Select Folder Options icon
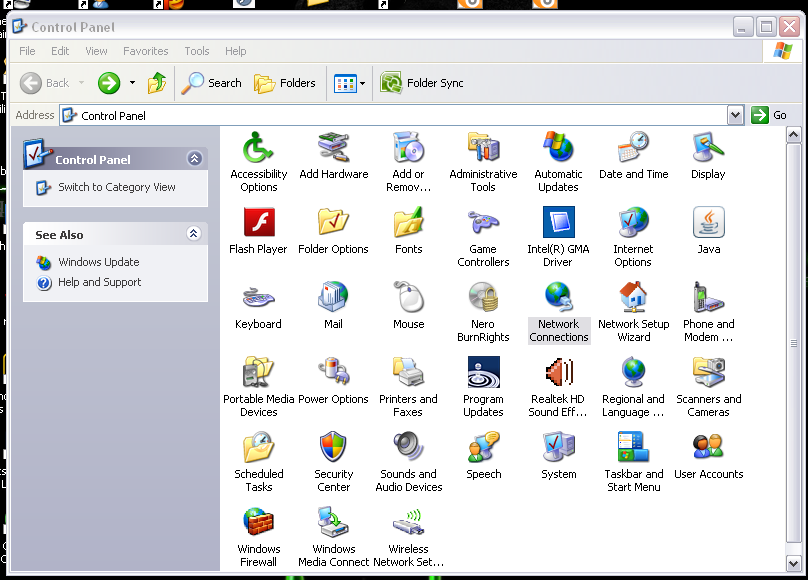This screenshot has height=580, width=808. pyautogui.click(x=333, y=222)
